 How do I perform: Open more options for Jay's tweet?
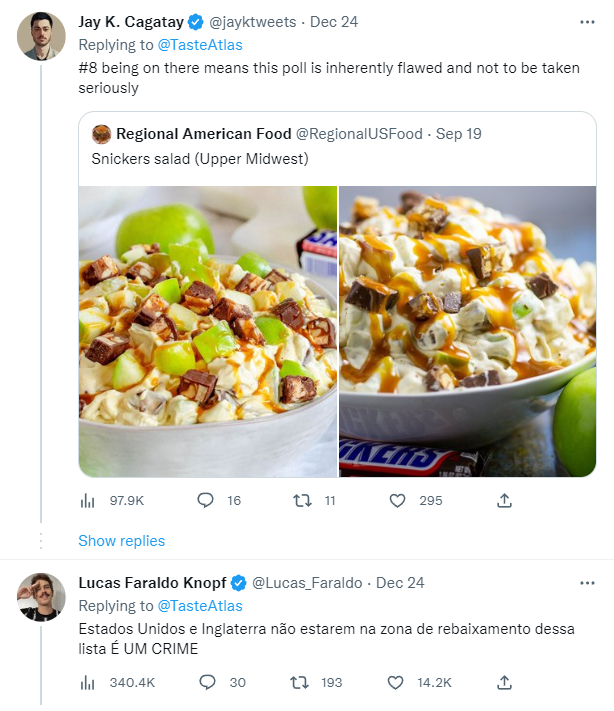coord(587,22)
